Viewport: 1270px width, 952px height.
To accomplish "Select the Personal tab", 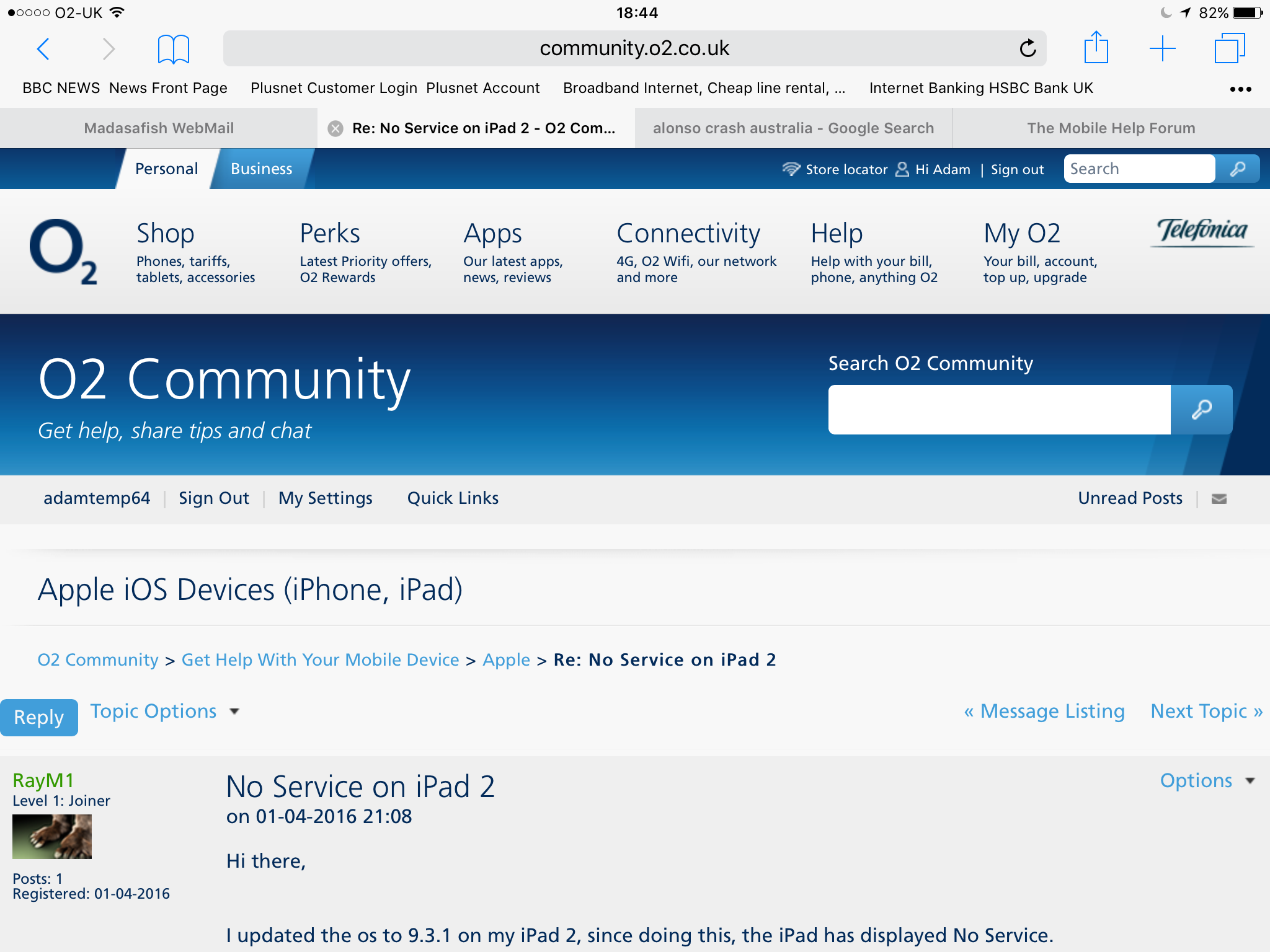I will 166,169.
